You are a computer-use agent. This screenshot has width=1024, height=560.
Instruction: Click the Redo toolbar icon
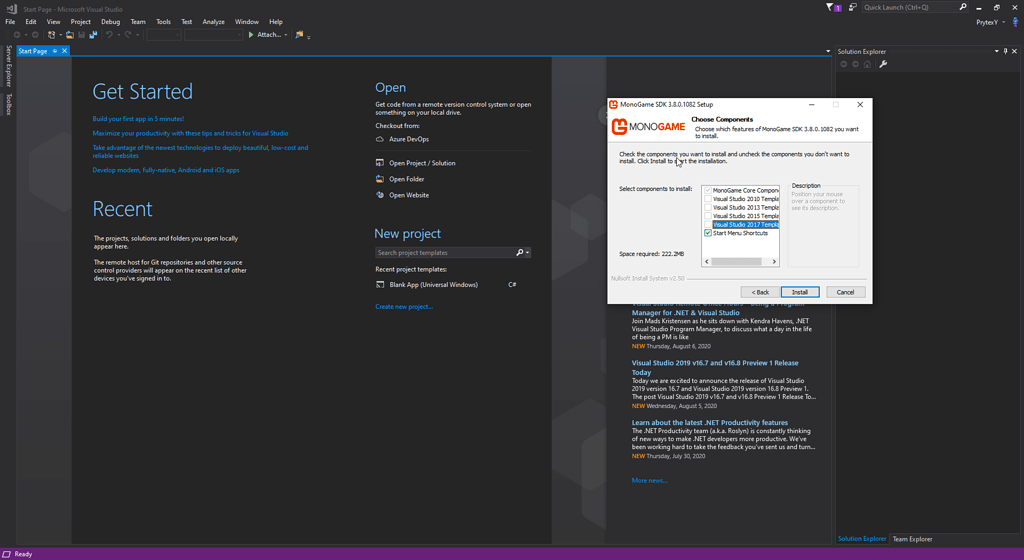(128, 35)
